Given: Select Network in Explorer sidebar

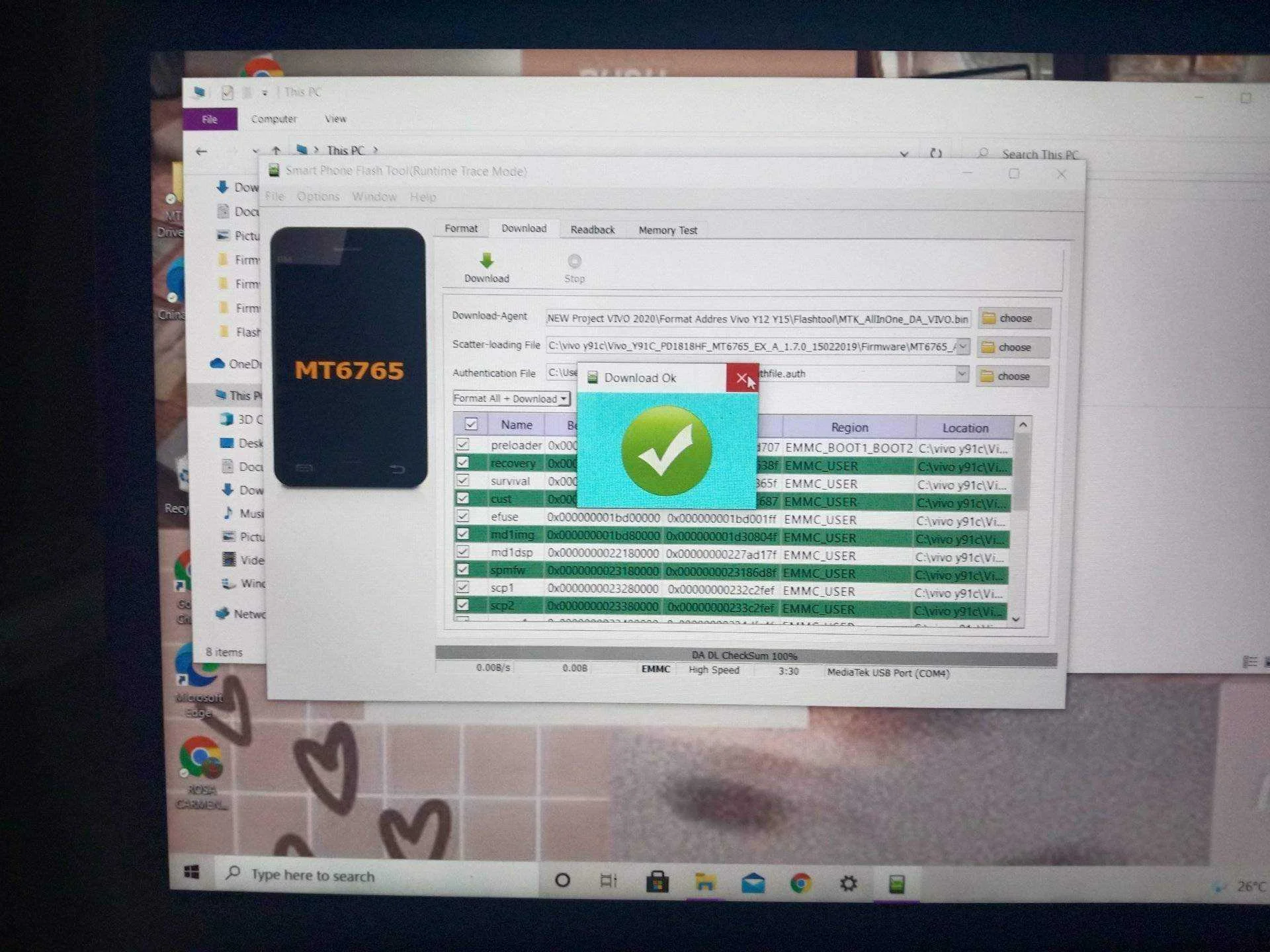Looking at the screenshot, I should pos(240,614).
